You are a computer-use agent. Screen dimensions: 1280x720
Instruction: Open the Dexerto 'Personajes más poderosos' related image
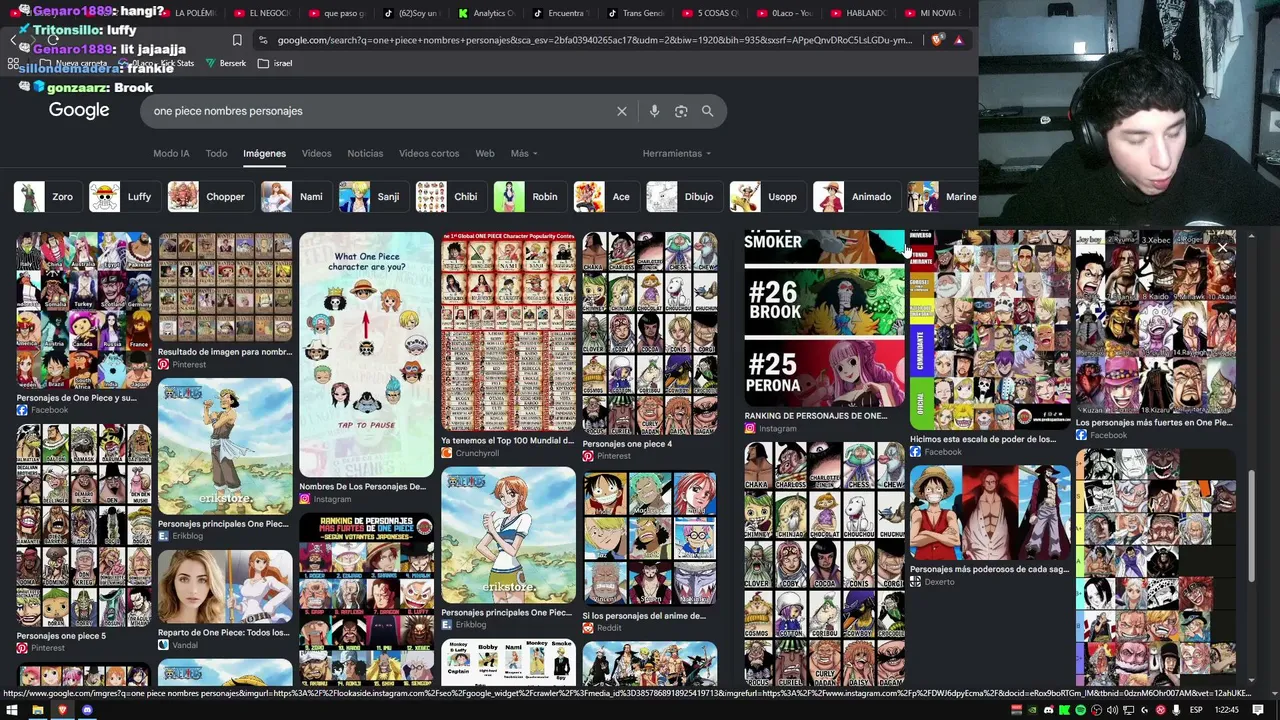[x=990, y=513]
